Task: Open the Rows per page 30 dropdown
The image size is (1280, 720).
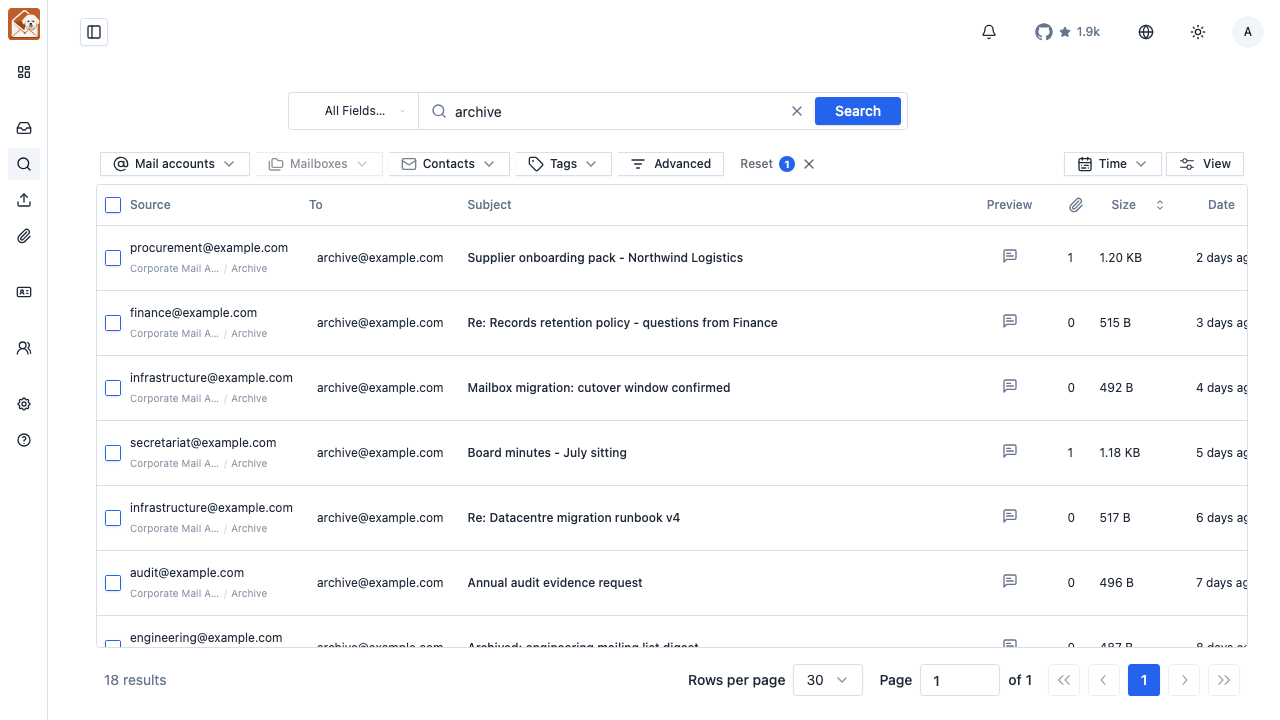Action: pyautogui.click(x=827, y=680)
